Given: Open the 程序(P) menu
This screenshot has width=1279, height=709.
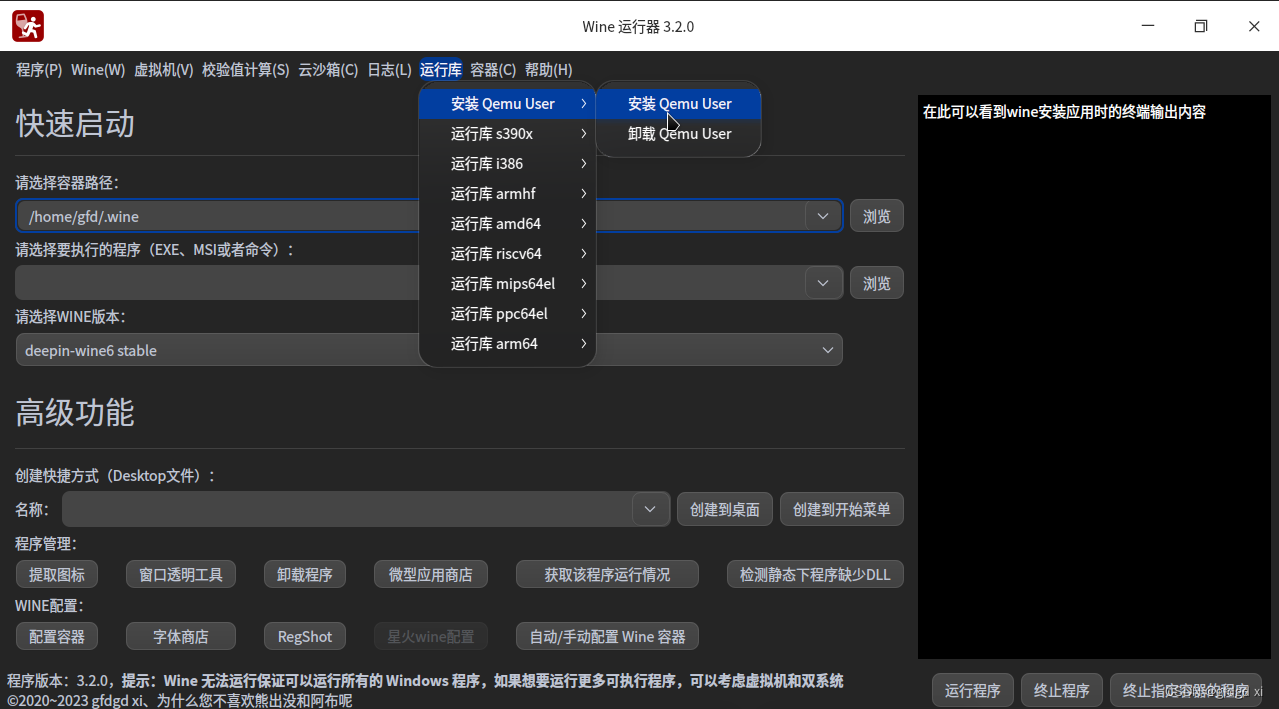Looking at the screenshot, I should point(39,70).
